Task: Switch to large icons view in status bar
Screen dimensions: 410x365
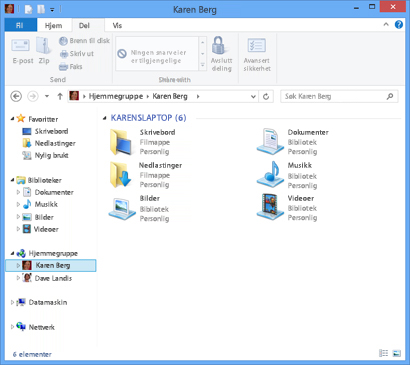Action: (x=396, y=353)
